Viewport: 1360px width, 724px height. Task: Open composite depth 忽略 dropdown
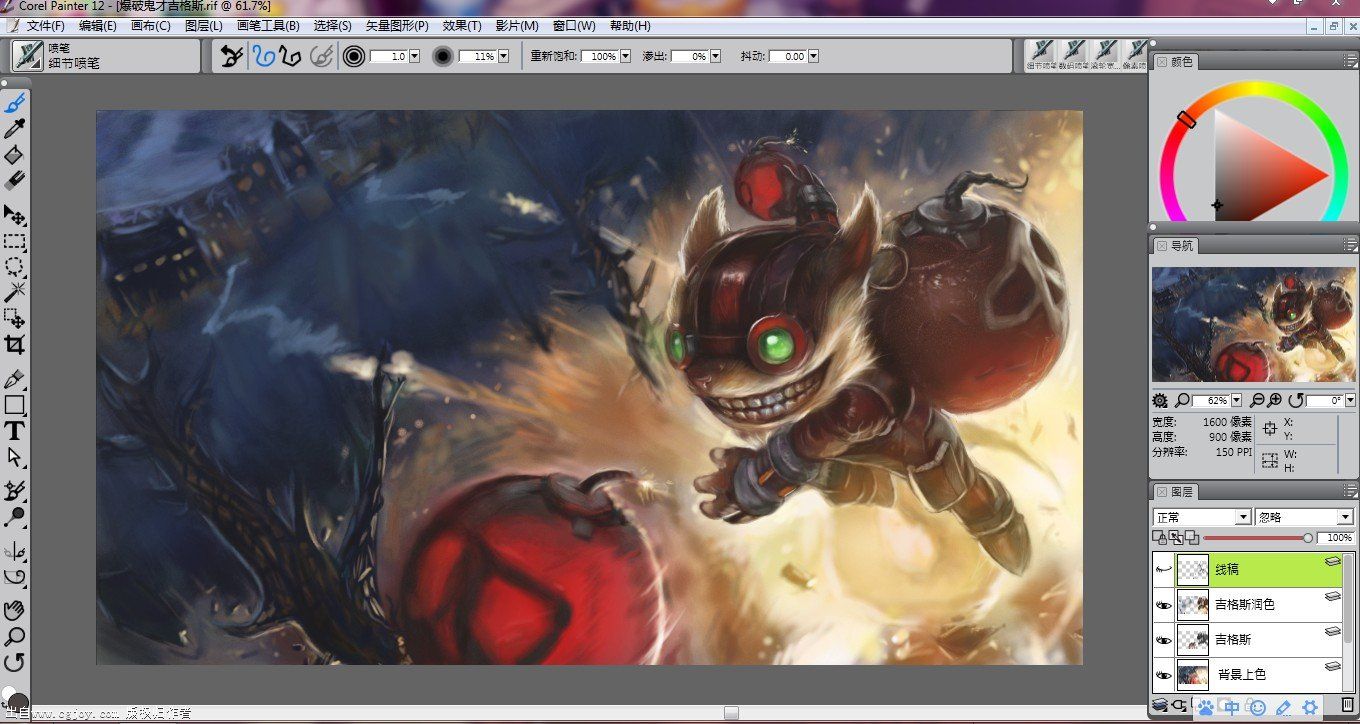pos(1346,517)
